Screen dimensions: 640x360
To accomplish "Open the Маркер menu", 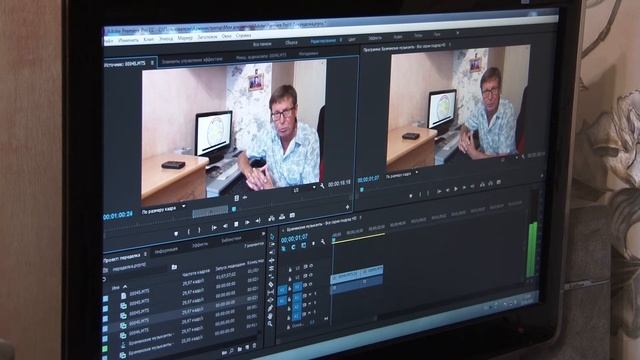I will pos(185,38).
